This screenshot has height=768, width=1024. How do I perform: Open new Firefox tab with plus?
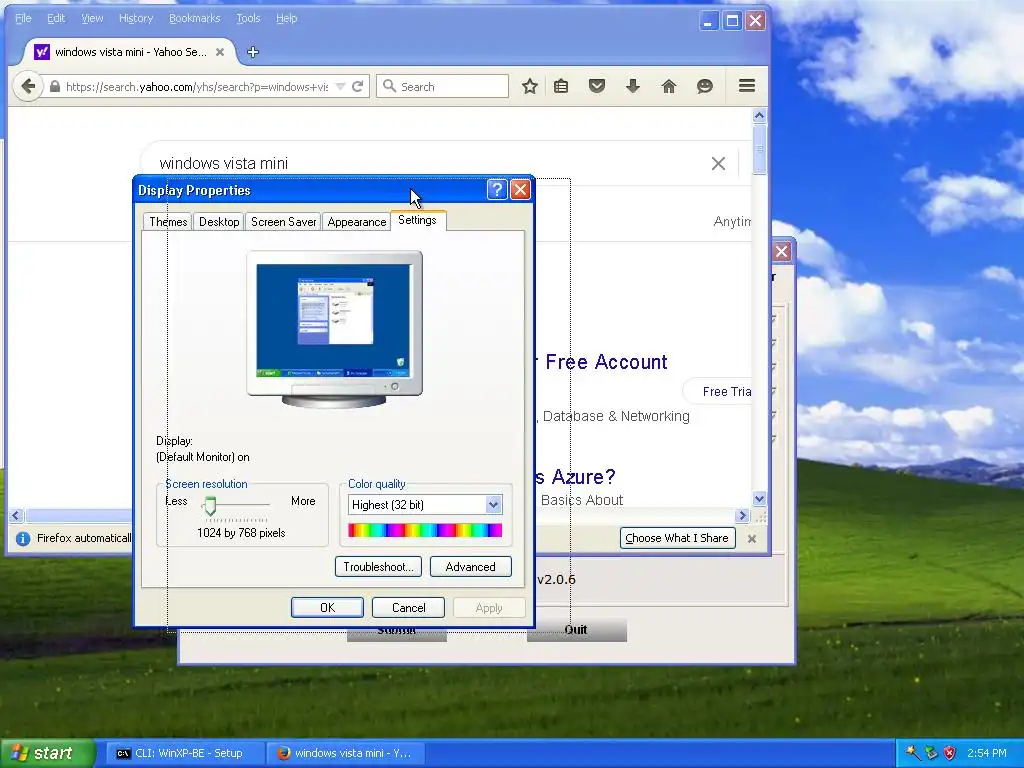point(253,52)
